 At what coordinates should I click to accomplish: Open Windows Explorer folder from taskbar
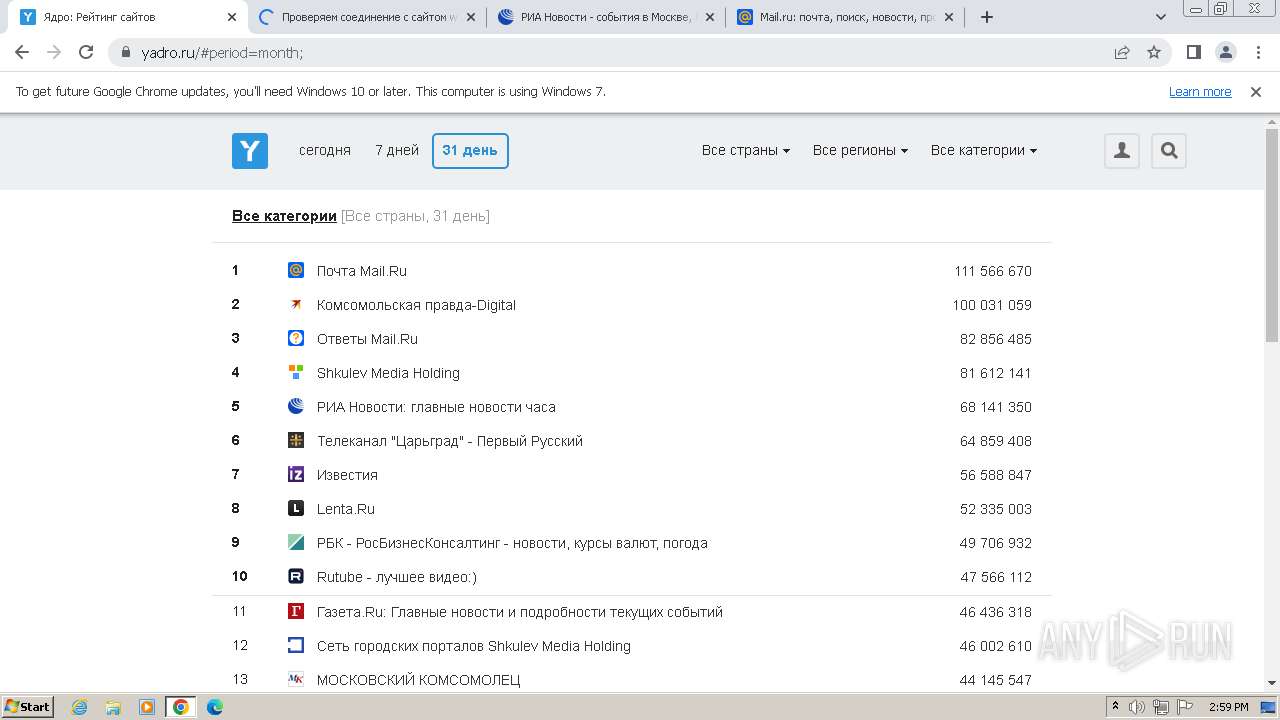pyautogui.click(x=113, y=707)
